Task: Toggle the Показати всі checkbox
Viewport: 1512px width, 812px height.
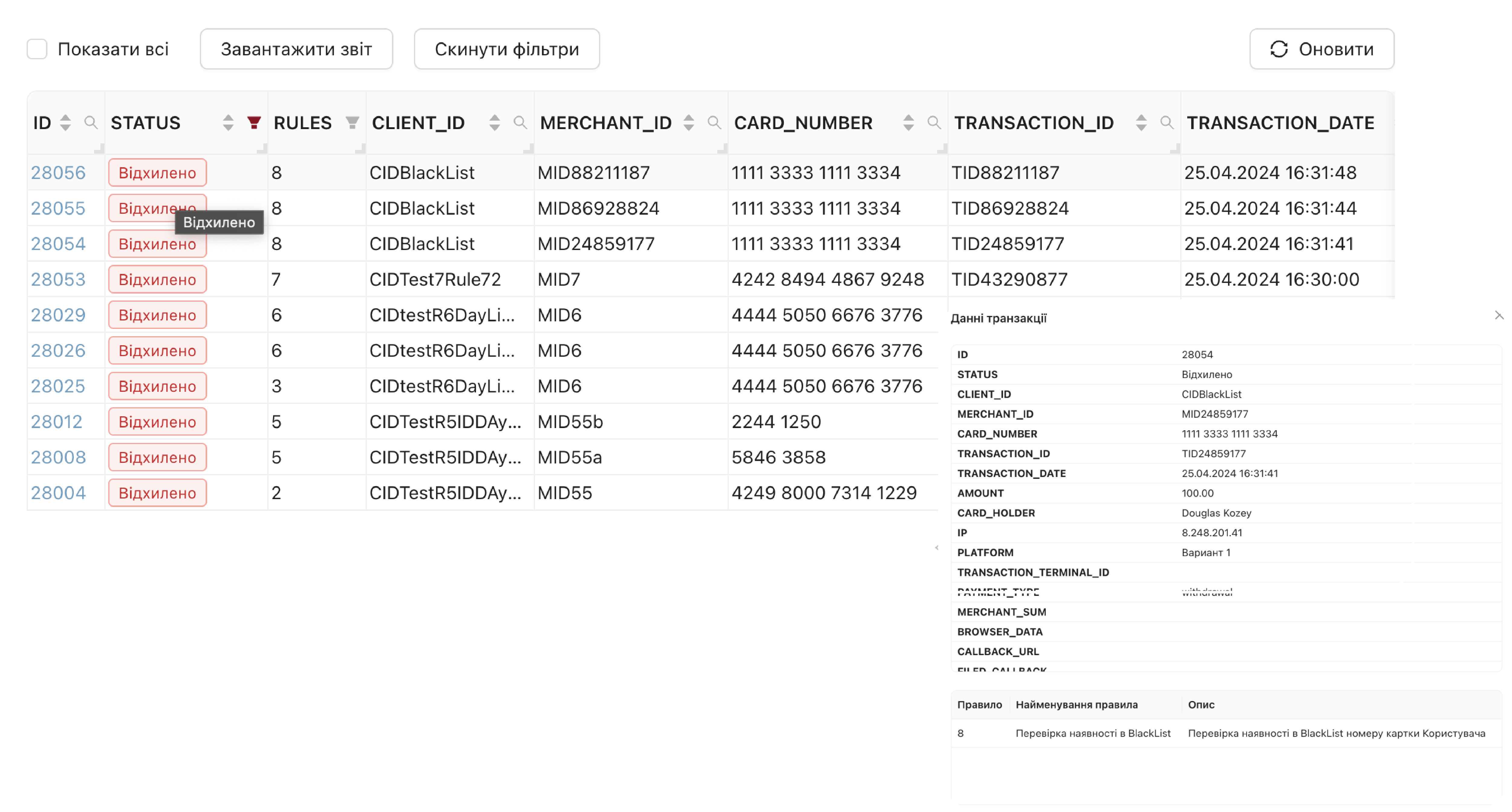Action: [x=37, y=49]
